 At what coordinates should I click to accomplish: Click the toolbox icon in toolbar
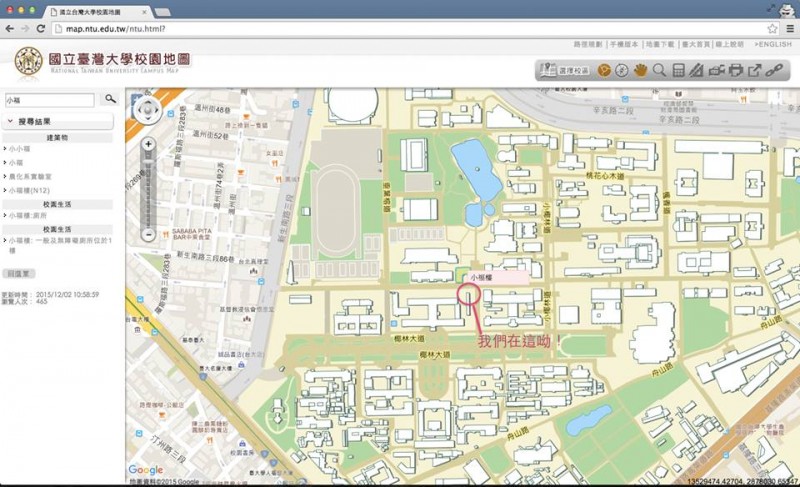coord(716,70)
